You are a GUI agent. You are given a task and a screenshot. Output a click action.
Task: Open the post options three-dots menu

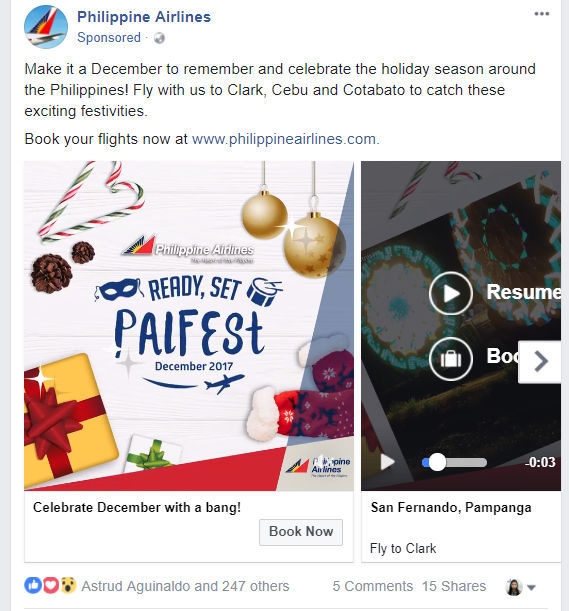(542, 14)
